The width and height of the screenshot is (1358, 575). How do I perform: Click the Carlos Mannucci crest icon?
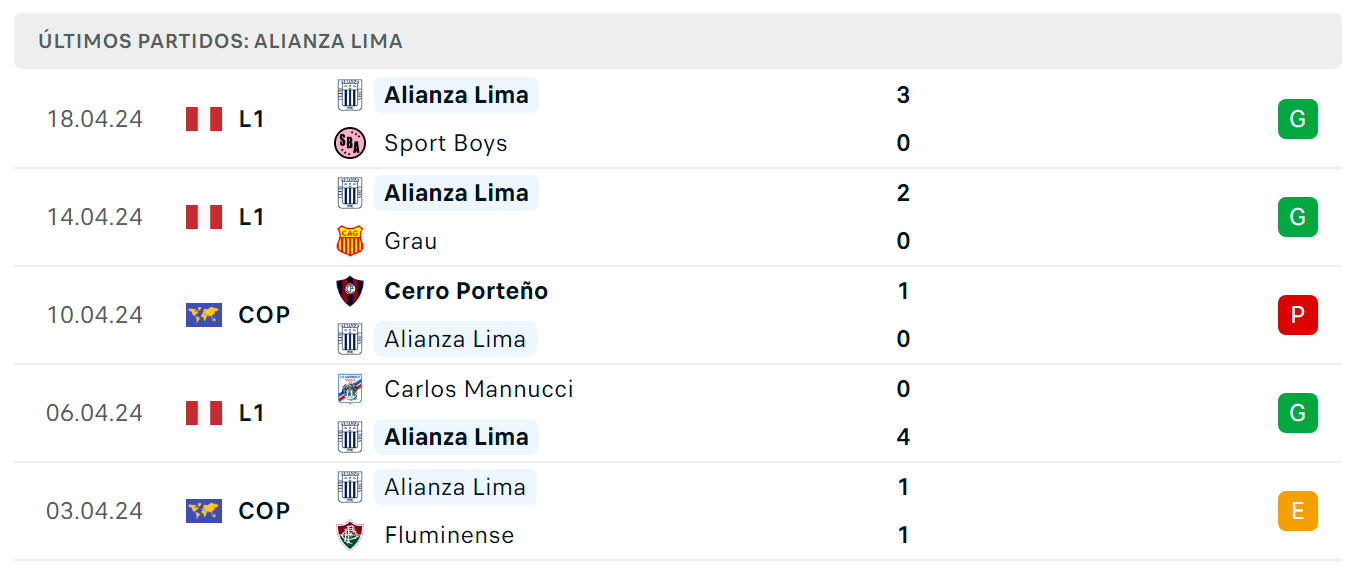350,389
